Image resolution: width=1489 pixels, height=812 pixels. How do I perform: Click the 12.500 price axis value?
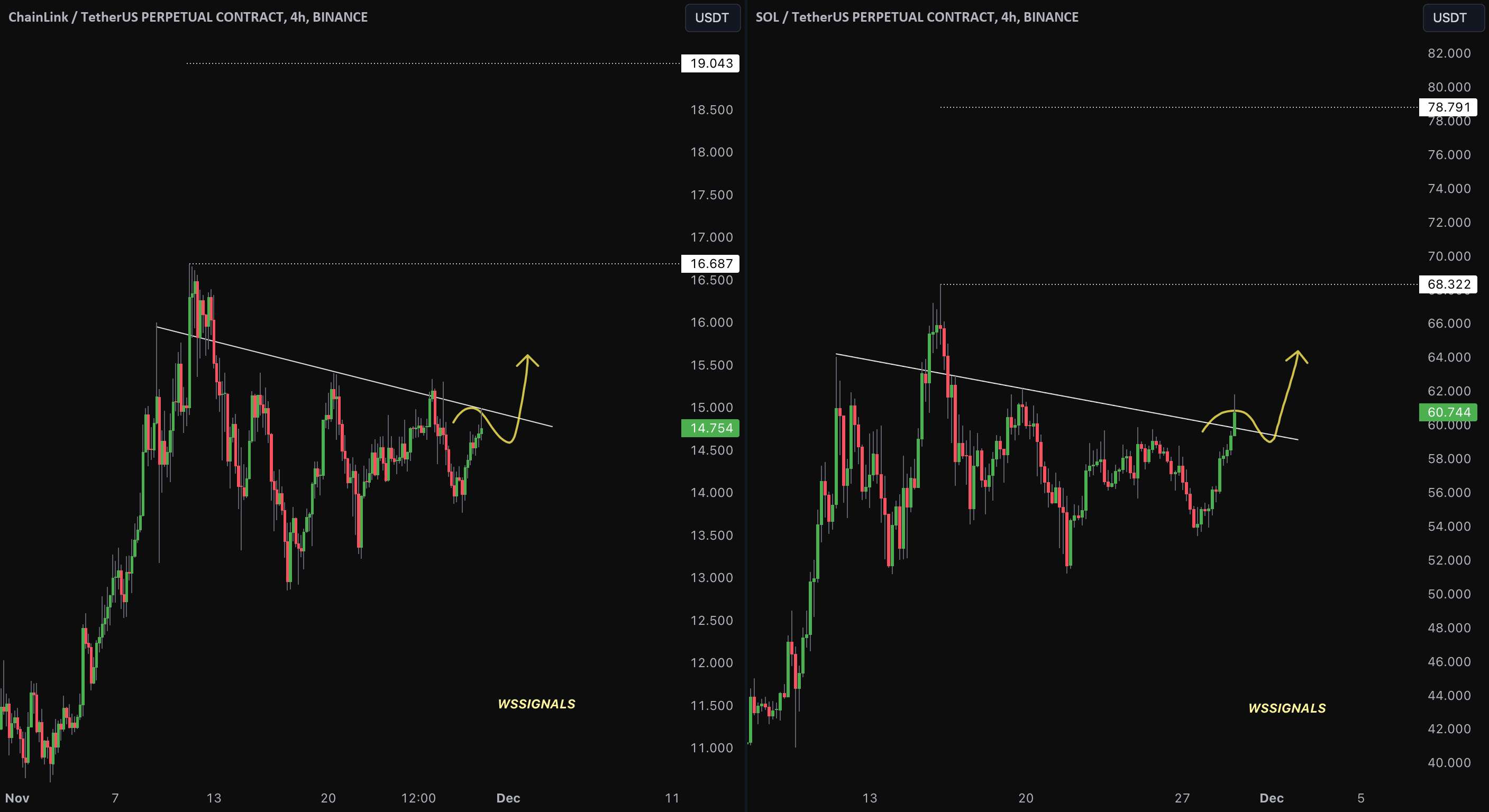tap(711, 620)
